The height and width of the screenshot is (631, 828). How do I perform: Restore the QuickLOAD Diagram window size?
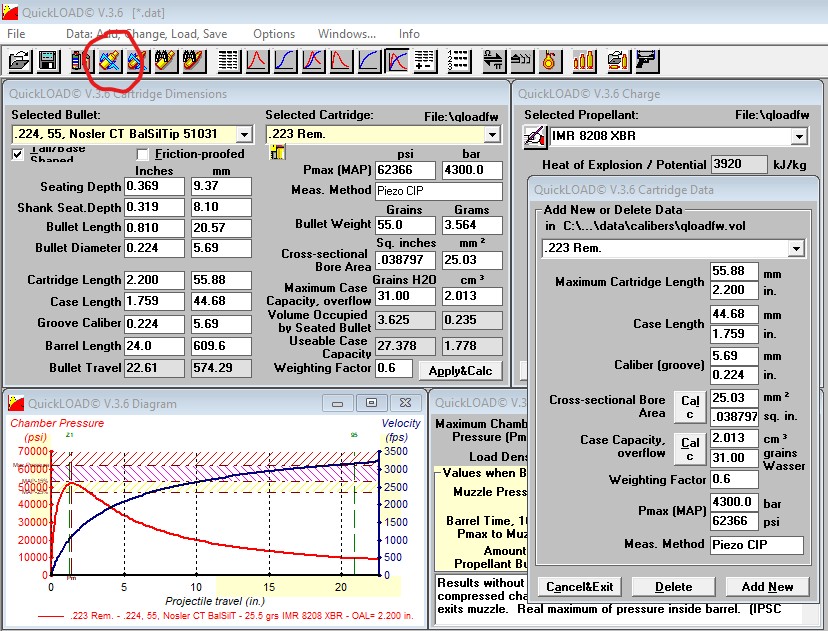coord(371,403)
